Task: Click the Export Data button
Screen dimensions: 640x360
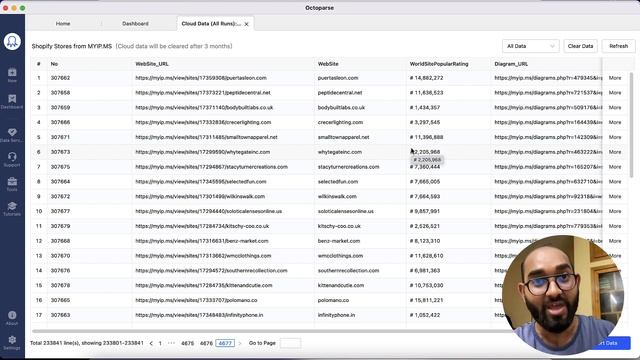Action: (x=610, y=343)
